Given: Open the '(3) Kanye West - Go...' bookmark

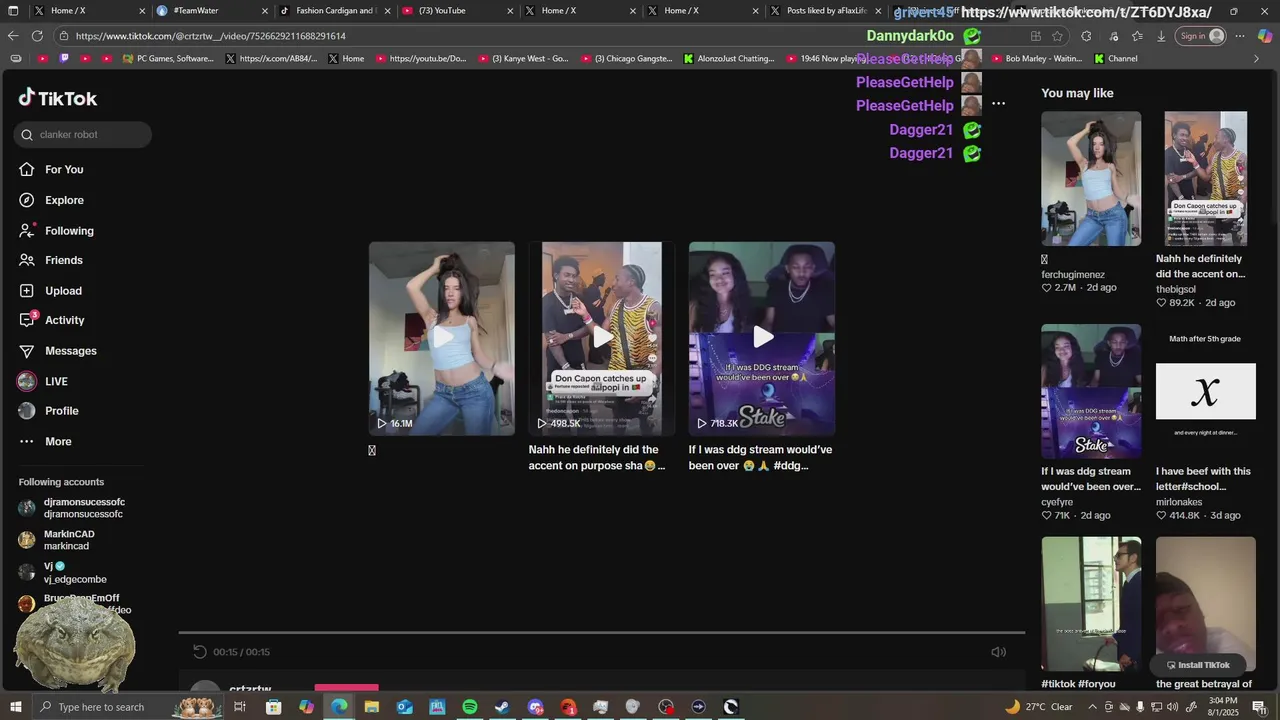Looking at the screenshot, I should click(x=523, y=59).
